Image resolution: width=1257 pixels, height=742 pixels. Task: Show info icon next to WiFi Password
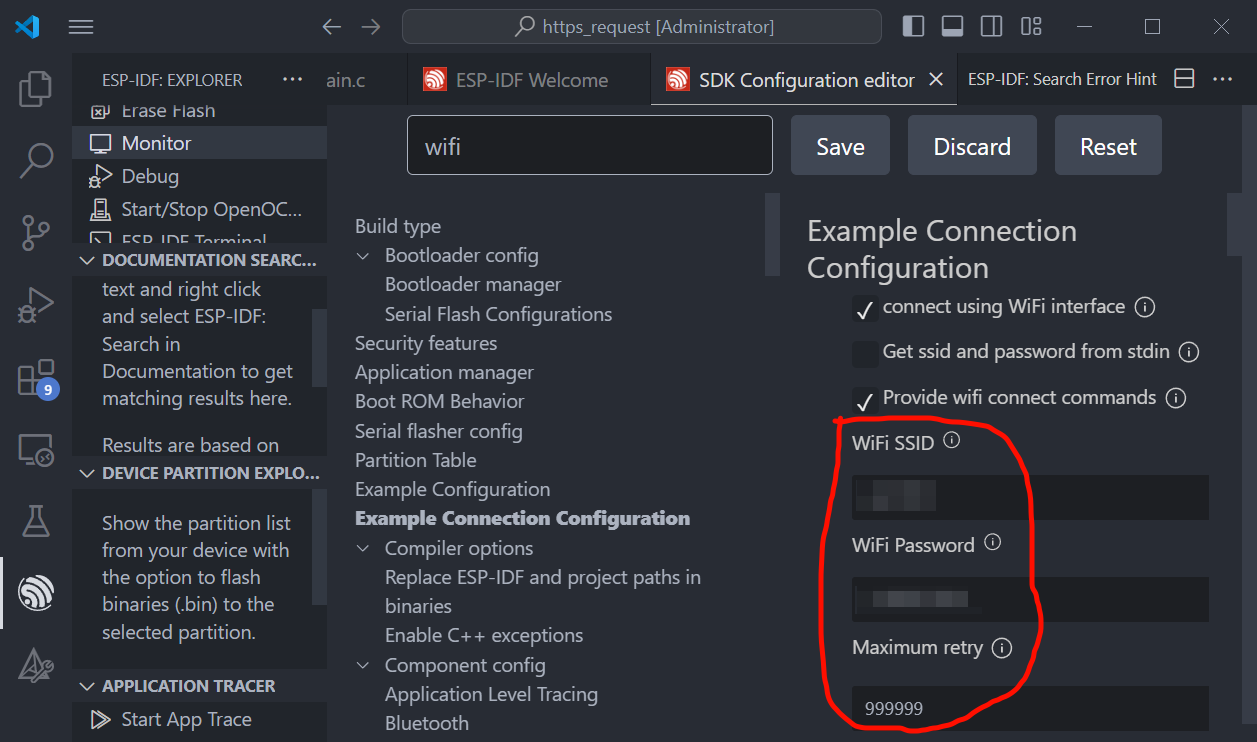(x=992, y=542)
